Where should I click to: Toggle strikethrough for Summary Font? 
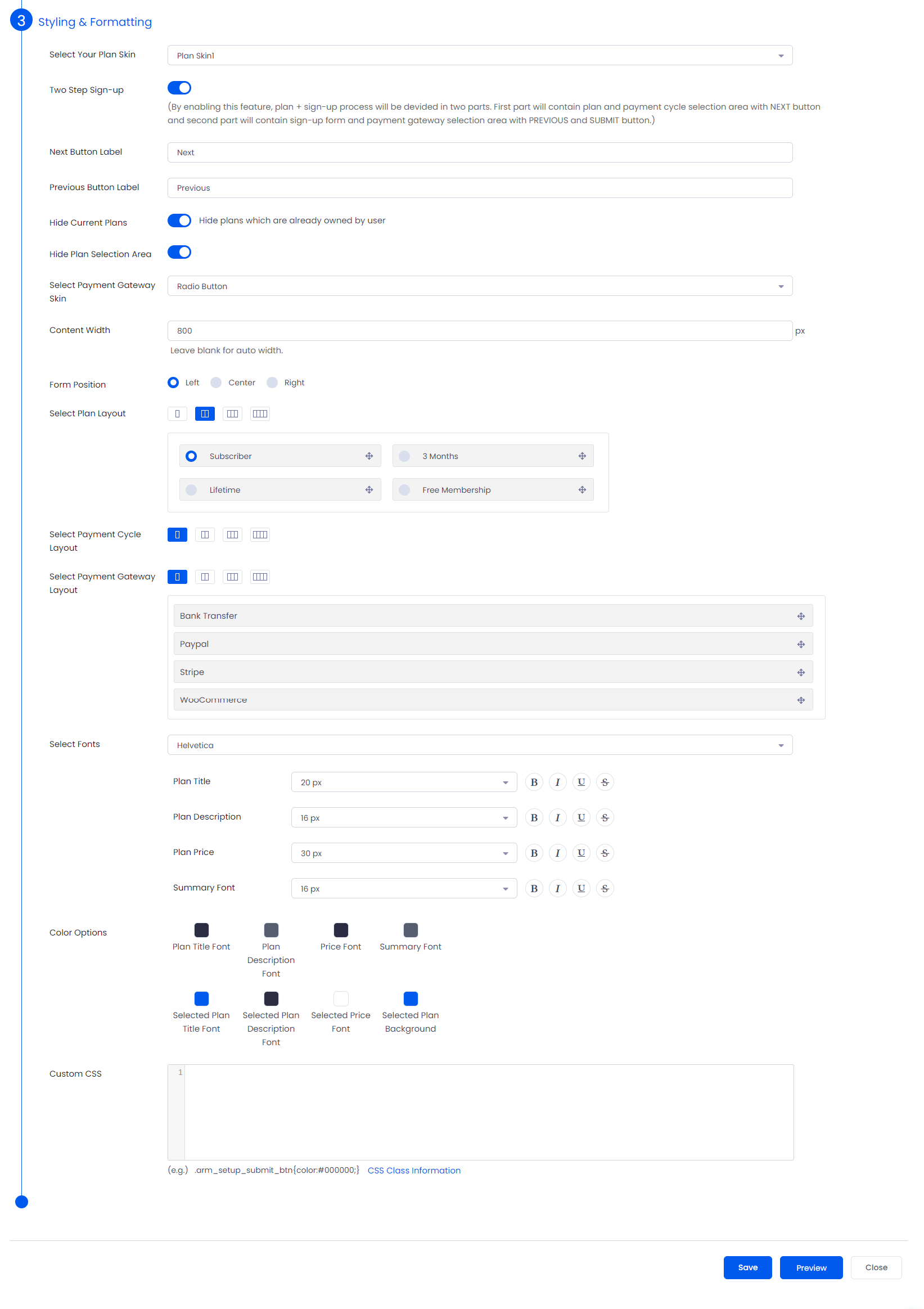[605, 888]
